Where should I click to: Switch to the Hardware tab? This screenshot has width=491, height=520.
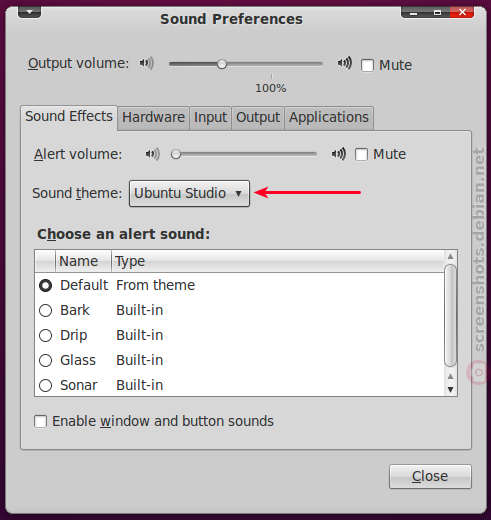[x=153, y=118]
